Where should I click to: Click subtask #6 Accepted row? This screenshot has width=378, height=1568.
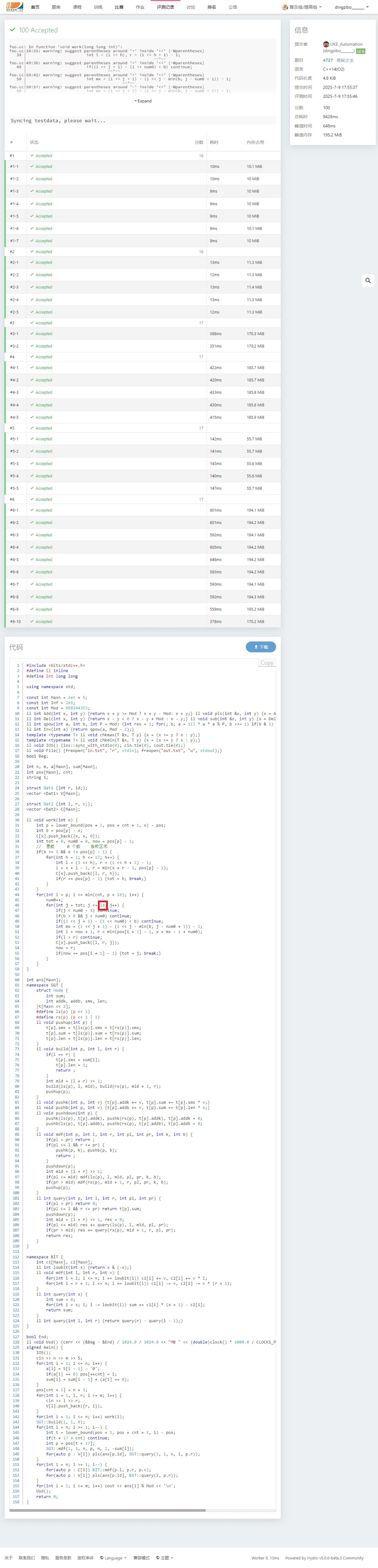click(x=143, y=499)
